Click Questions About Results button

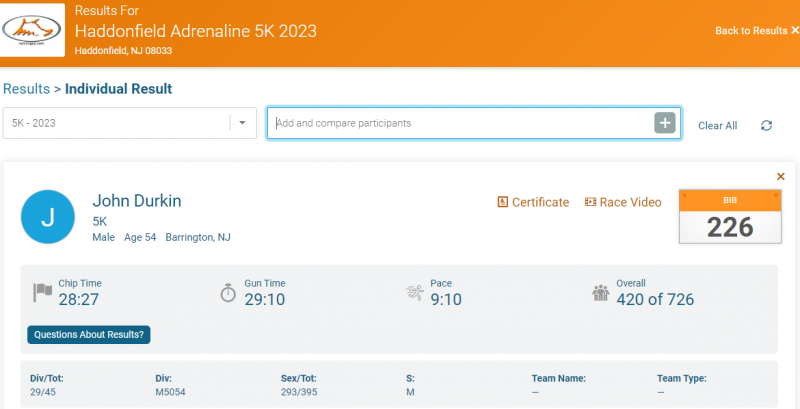coord(89,335)
